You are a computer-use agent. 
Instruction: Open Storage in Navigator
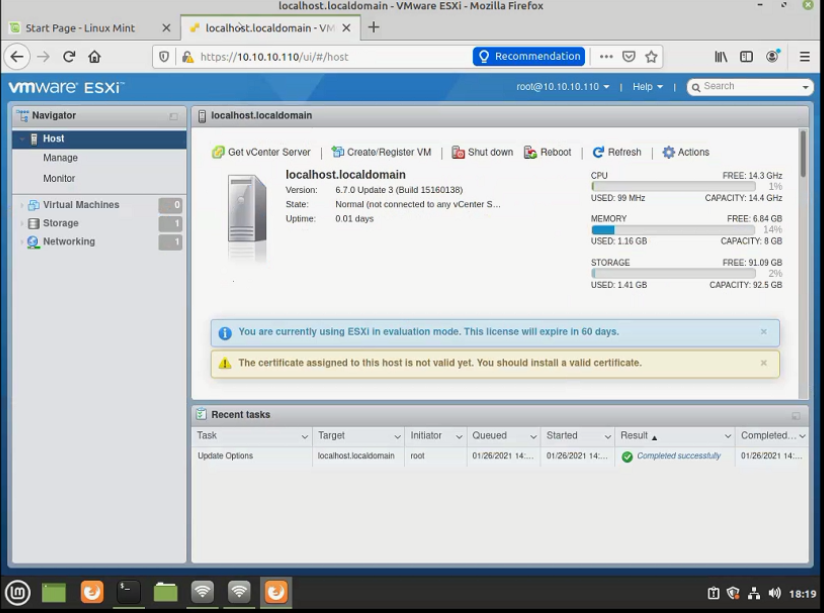point(60,223)
